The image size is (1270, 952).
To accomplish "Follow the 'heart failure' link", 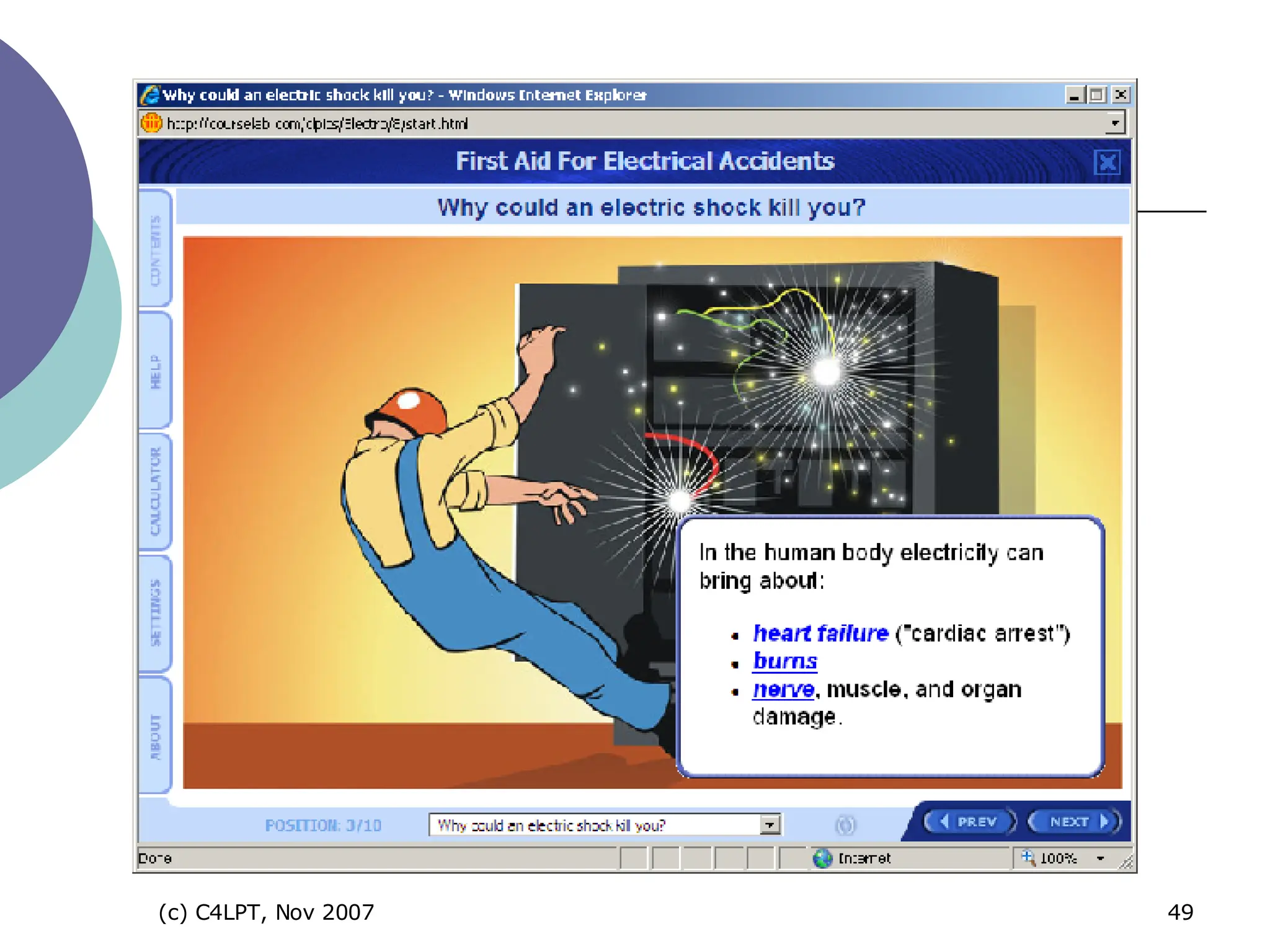I will [820, 633].
